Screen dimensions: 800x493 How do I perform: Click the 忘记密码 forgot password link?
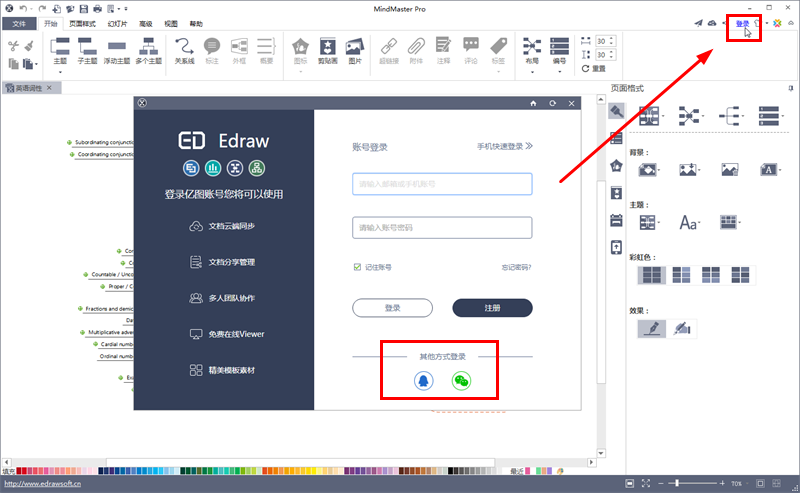516,267
